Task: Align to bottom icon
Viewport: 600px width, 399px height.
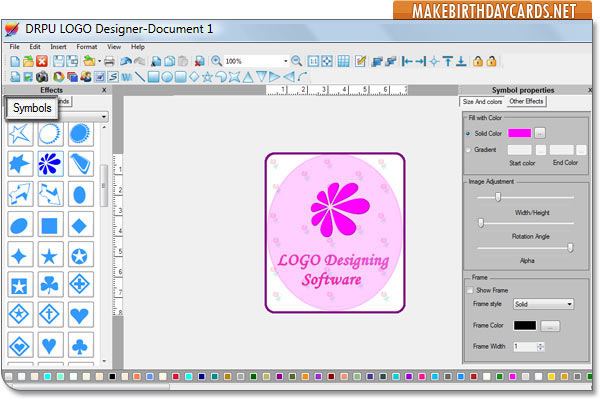Action: (461, 61)
